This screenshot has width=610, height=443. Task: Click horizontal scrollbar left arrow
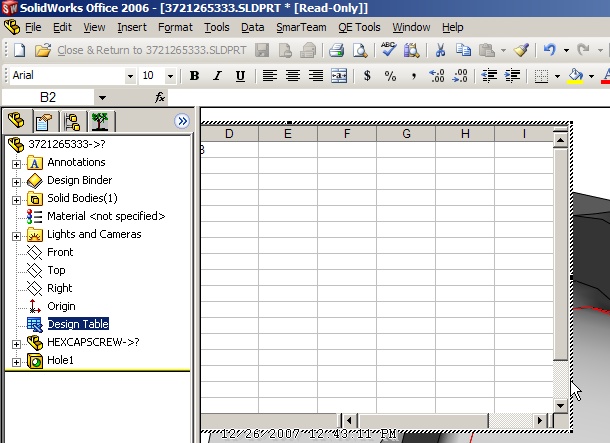pyautogui.click(x=349, y=420)
